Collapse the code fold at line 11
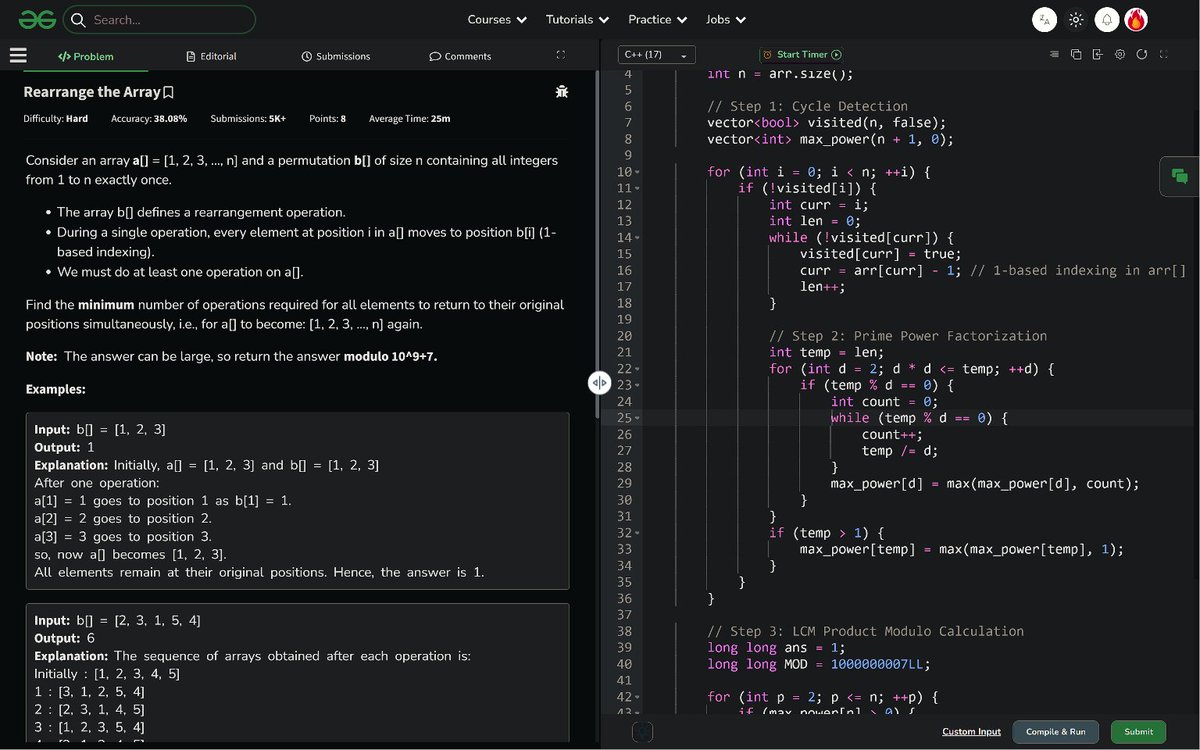Screen dimensions: 1200x750 [637, 189]
